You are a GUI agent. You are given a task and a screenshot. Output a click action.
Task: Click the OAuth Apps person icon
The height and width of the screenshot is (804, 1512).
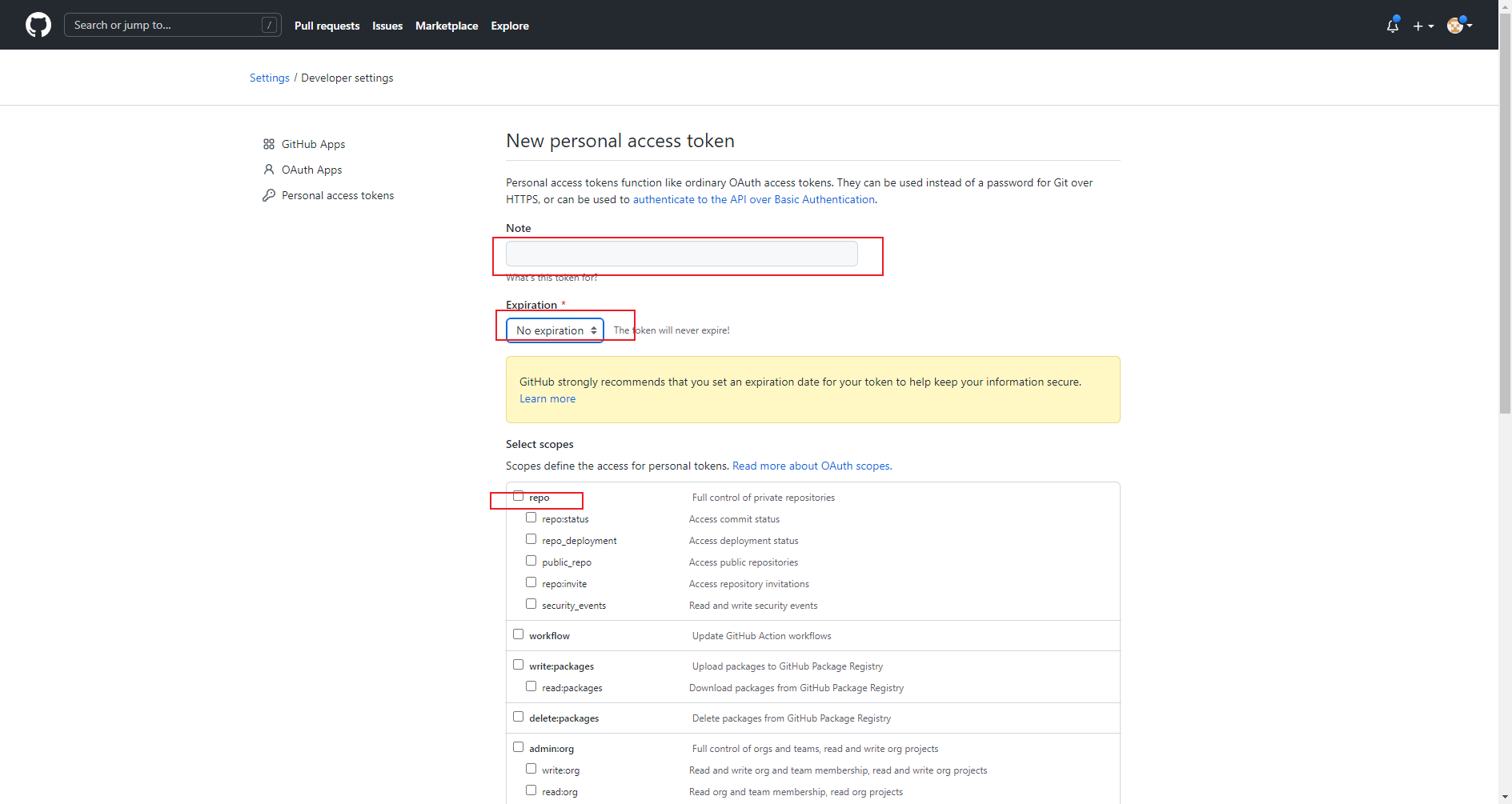269,170
